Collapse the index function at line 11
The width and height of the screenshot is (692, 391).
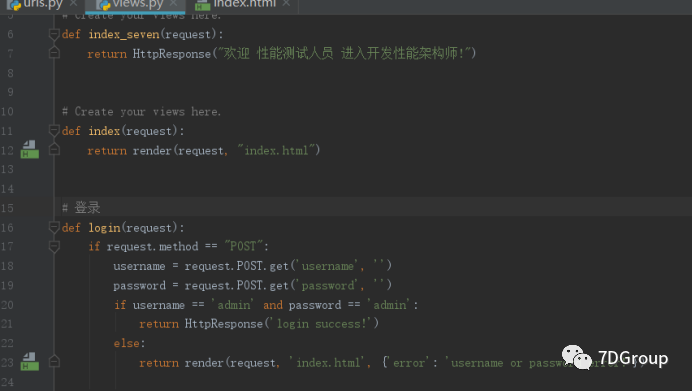point(54,131)
